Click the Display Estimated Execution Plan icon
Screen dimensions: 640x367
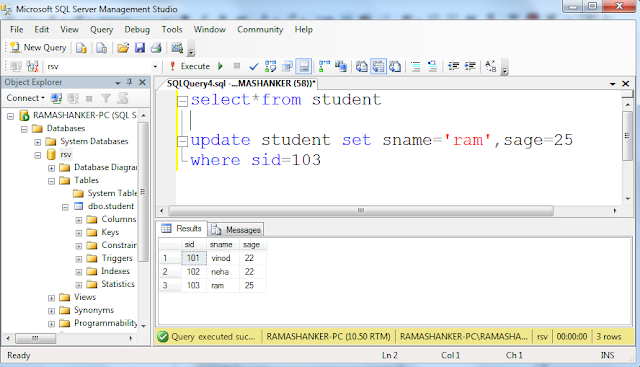[270, 66]
